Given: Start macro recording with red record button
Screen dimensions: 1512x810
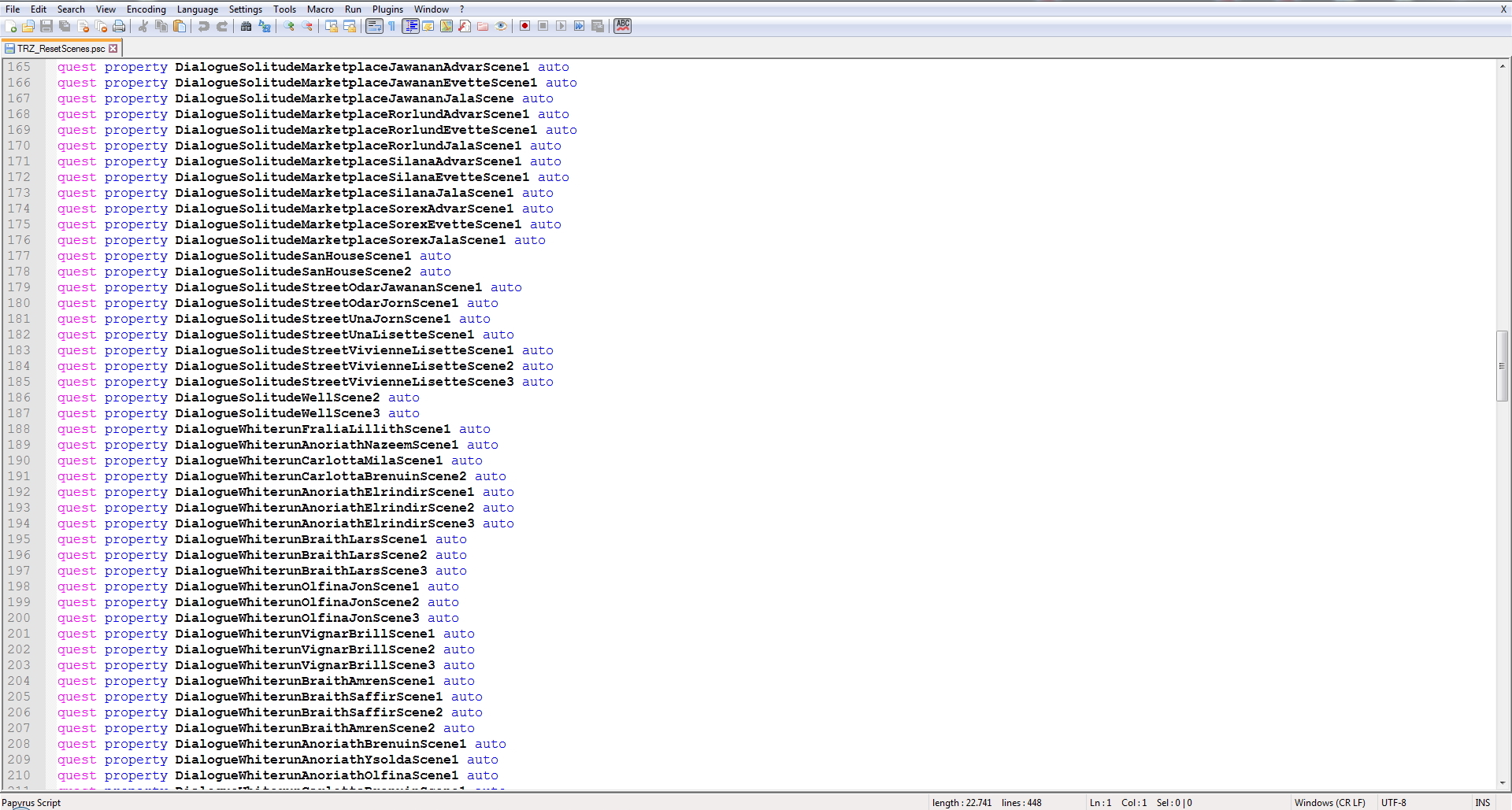Looking at the screenshot, I should tap(524, 27).
